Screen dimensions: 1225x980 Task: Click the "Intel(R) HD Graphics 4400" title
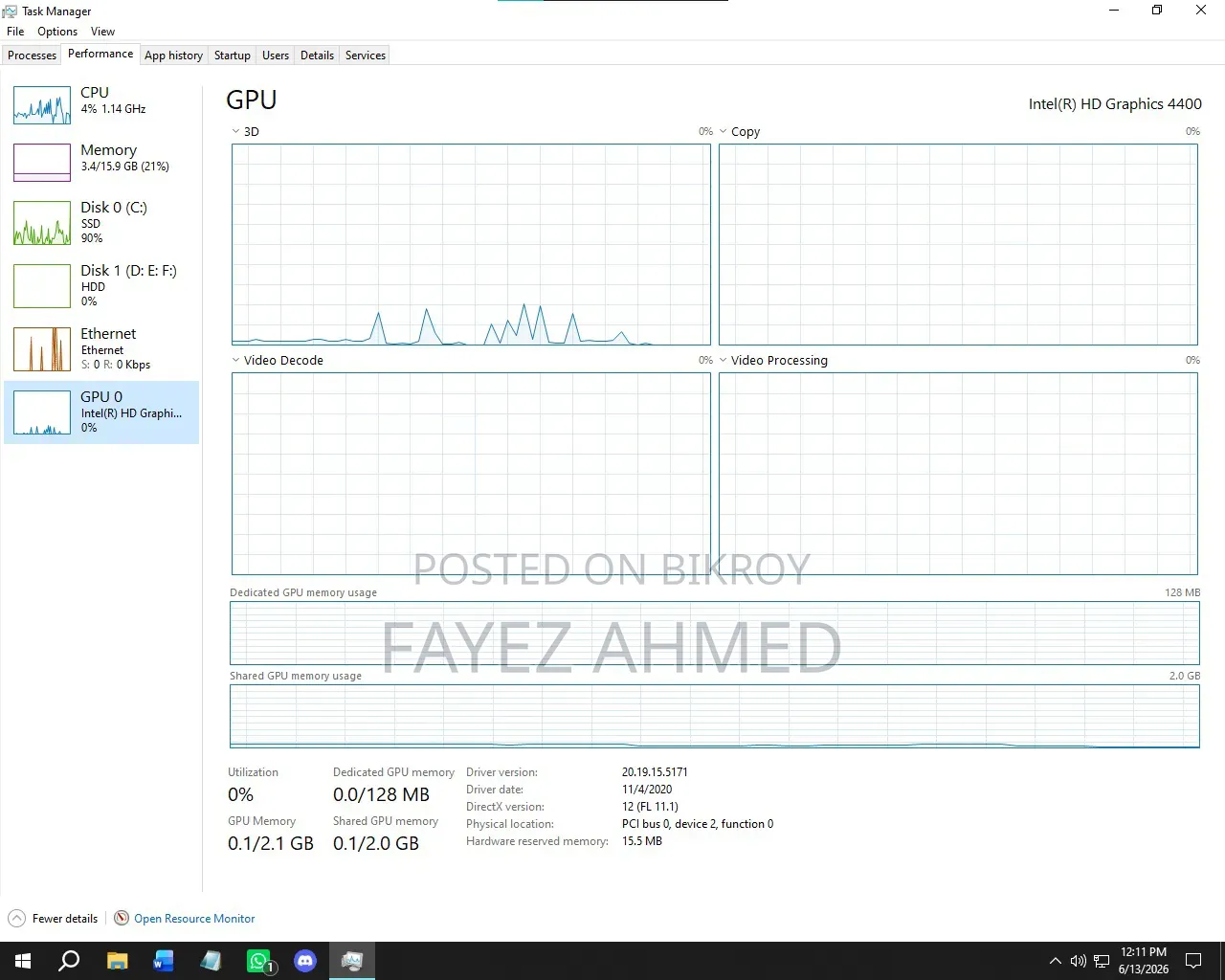coord(1115,104)
